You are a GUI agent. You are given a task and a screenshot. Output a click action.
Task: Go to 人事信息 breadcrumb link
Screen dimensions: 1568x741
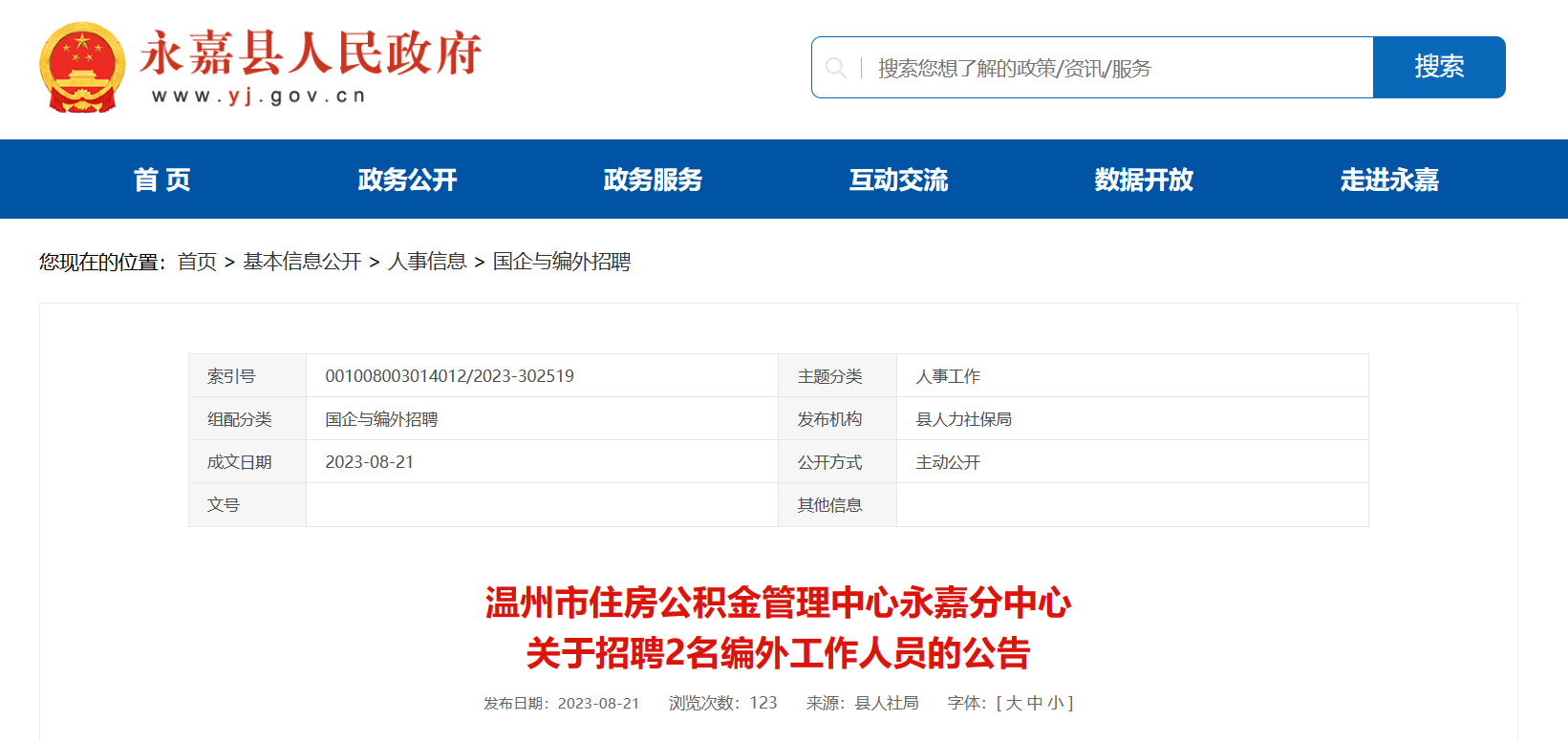point(426,262)
